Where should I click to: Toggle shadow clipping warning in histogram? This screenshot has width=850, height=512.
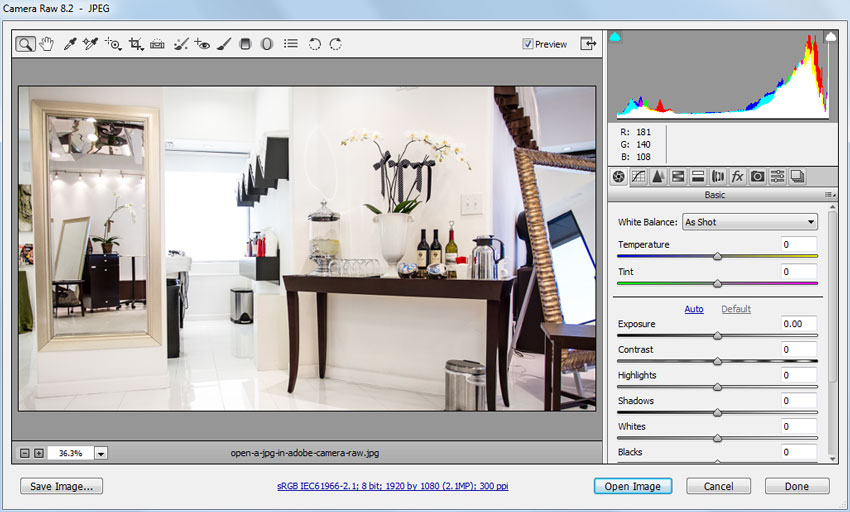click(615, 37)
